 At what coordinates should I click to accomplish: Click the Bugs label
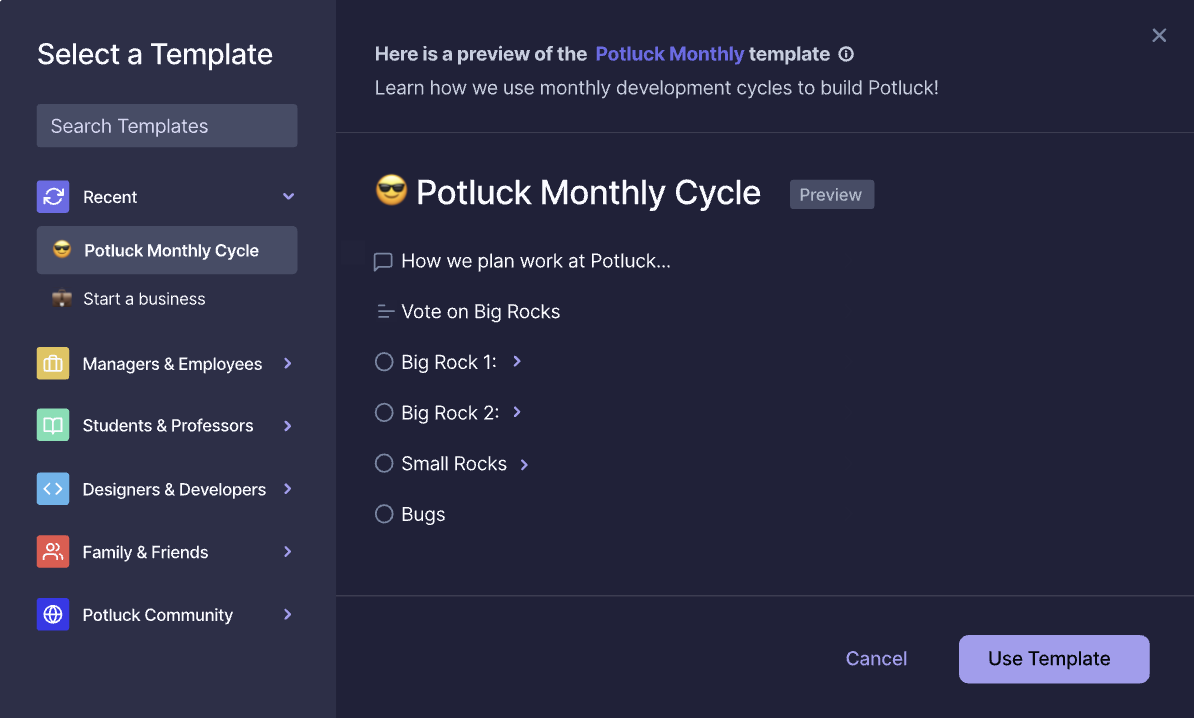(423, 515)
